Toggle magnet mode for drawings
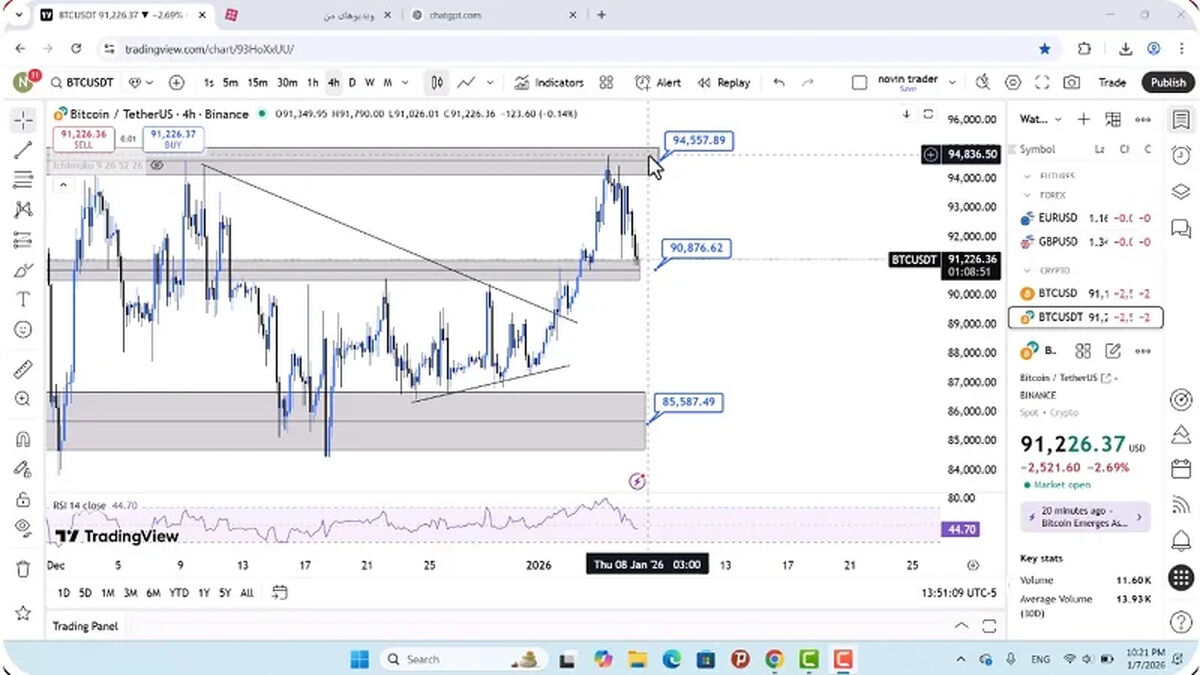The height and width of the screenshot is (675, 1200). (x=23, y=438)
